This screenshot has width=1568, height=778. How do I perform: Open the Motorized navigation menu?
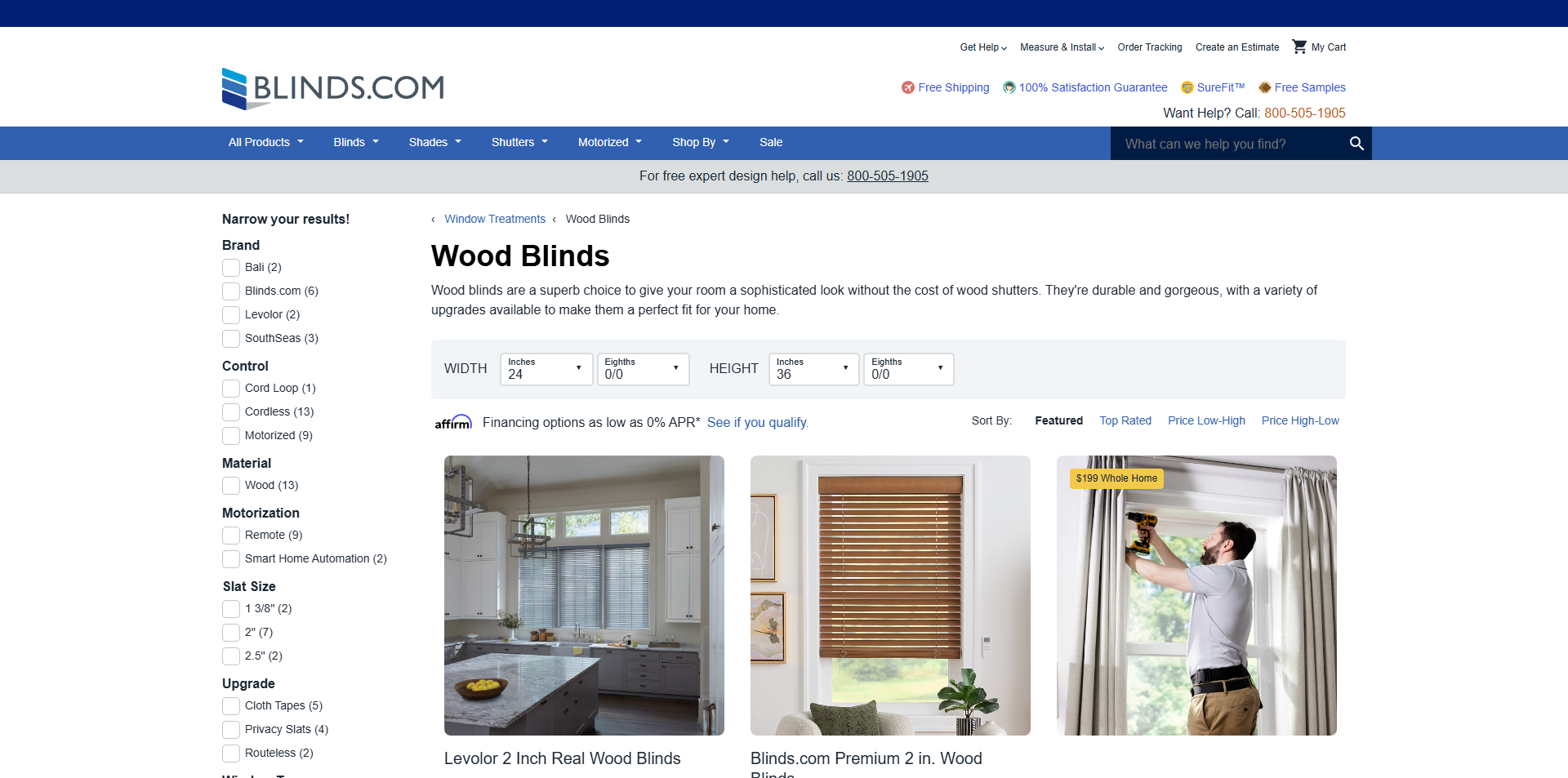pyautogui.click(x=610, y=142)
